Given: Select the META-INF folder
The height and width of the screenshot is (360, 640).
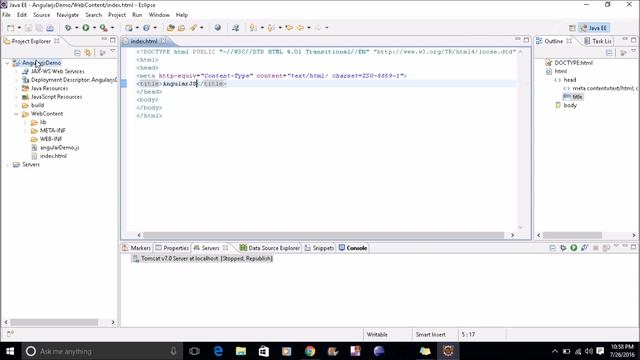Looking at the screenshot, I should pyautogui.click(x=52, y=131).
